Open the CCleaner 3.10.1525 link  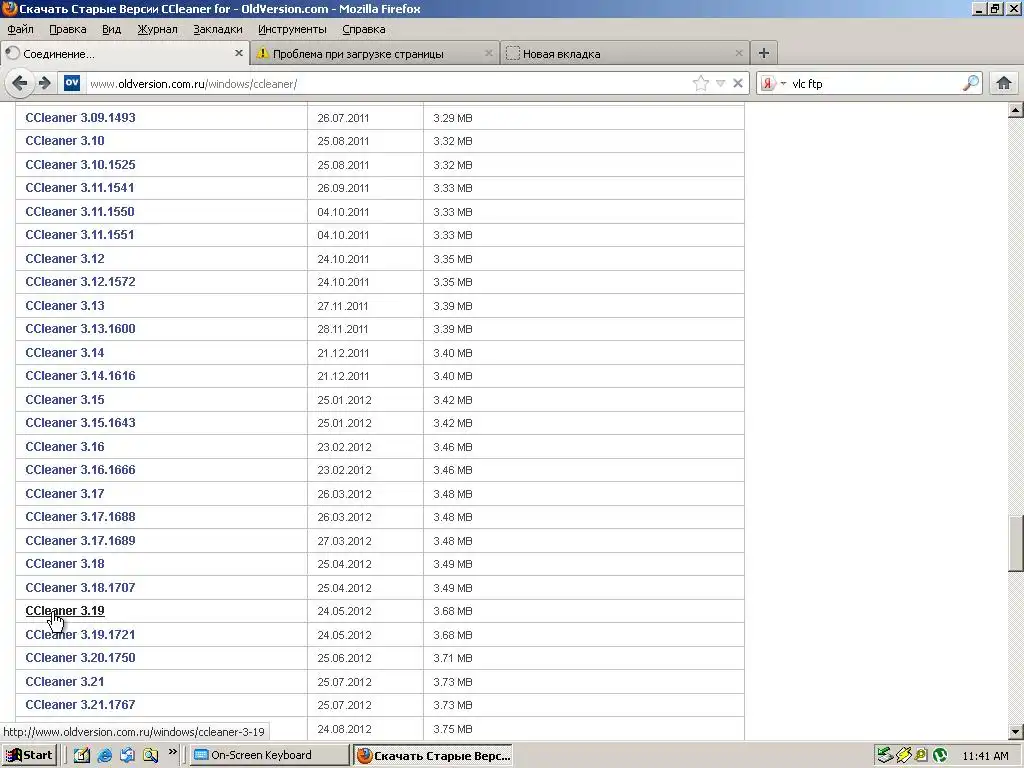click(80, 165)
